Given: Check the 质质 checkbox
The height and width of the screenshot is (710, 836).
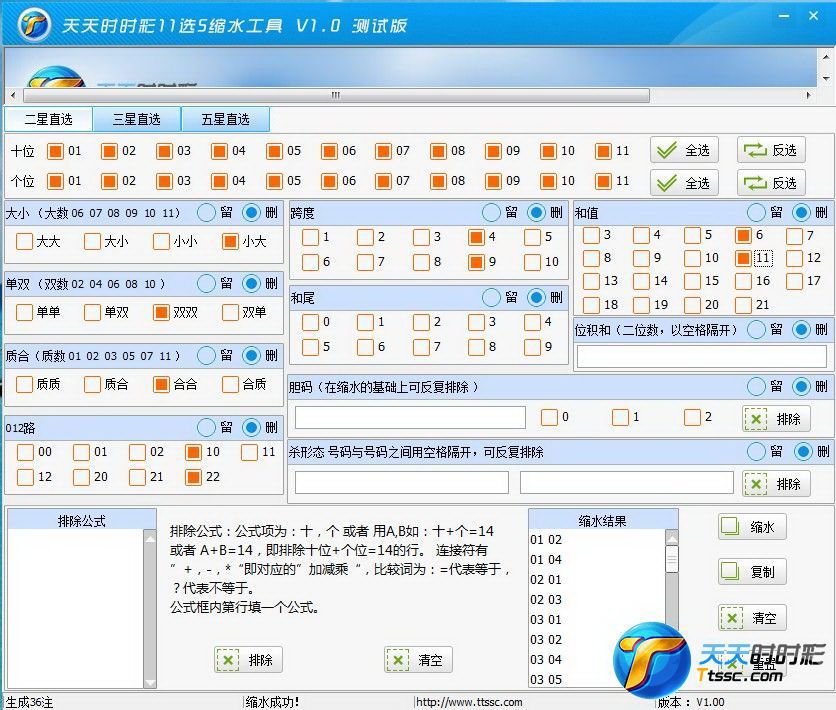Looking at the screenshot, I should point(24,384).
